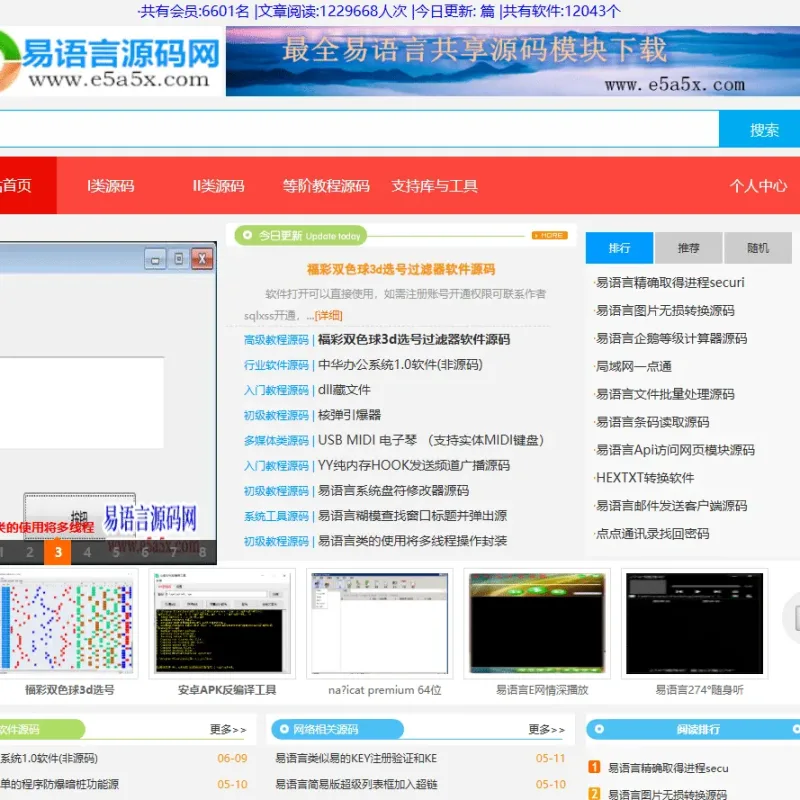Open the 易语言274°随身听 thumbnail
Viewport: 800px width, 800px height.
click(x=694, y=623)
